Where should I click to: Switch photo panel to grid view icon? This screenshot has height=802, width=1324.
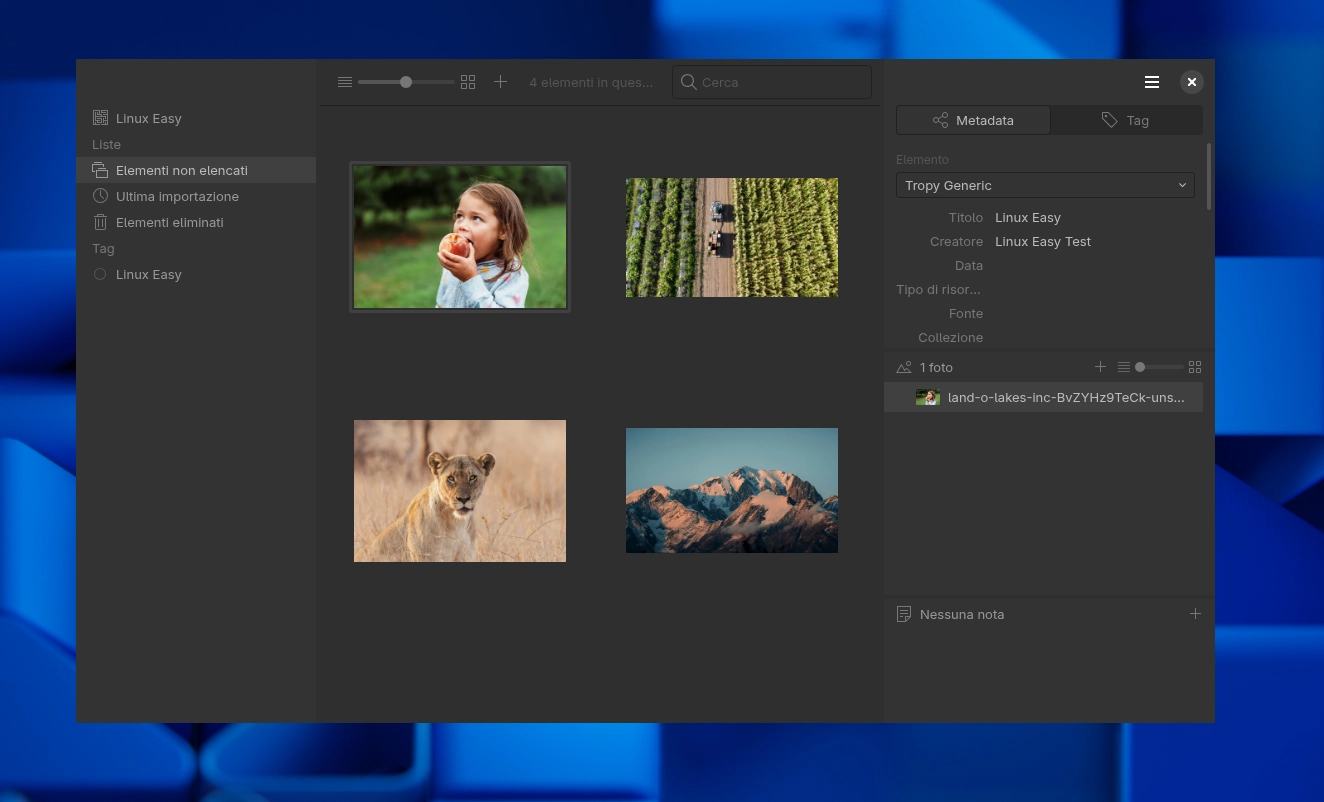coord(1195,367)
